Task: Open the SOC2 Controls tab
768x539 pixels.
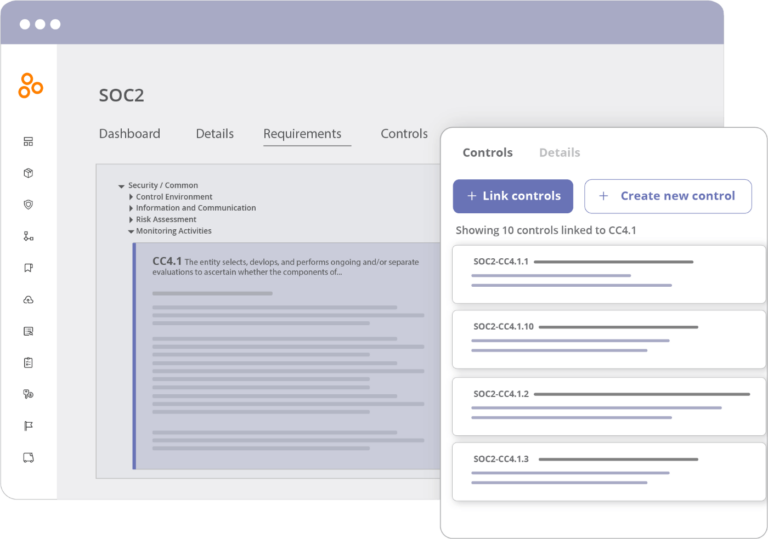Action: 404,134
